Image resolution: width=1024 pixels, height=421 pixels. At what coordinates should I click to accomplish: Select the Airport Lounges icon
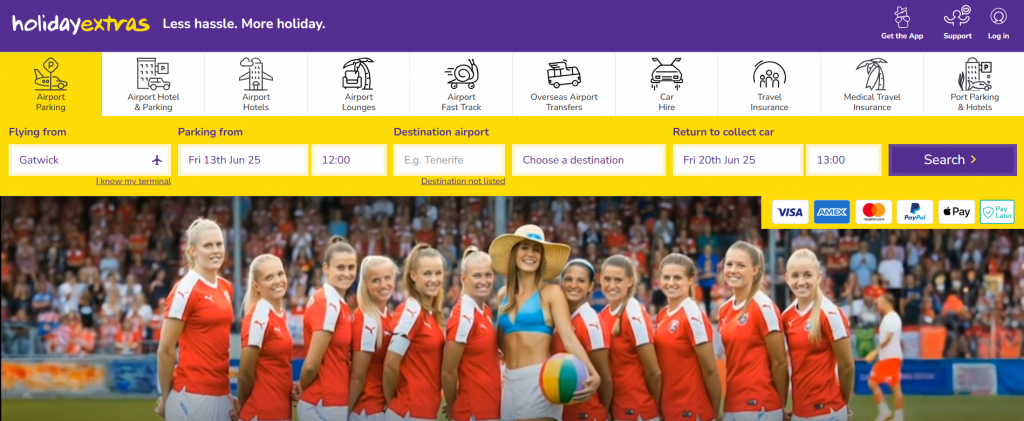(358, 74)
